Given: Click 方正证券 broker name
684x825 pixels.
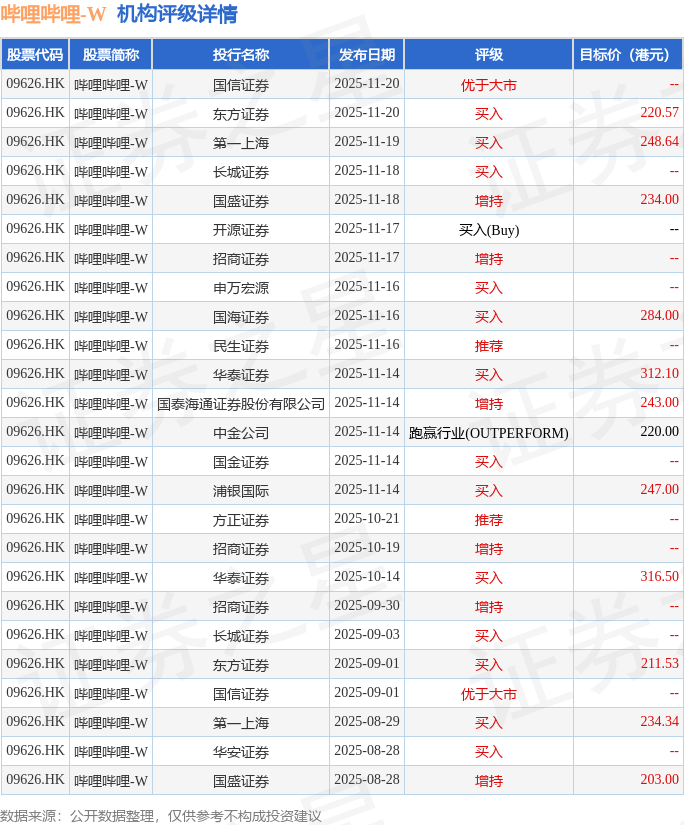Looking at the screenshot, I should tap(241, 519).
